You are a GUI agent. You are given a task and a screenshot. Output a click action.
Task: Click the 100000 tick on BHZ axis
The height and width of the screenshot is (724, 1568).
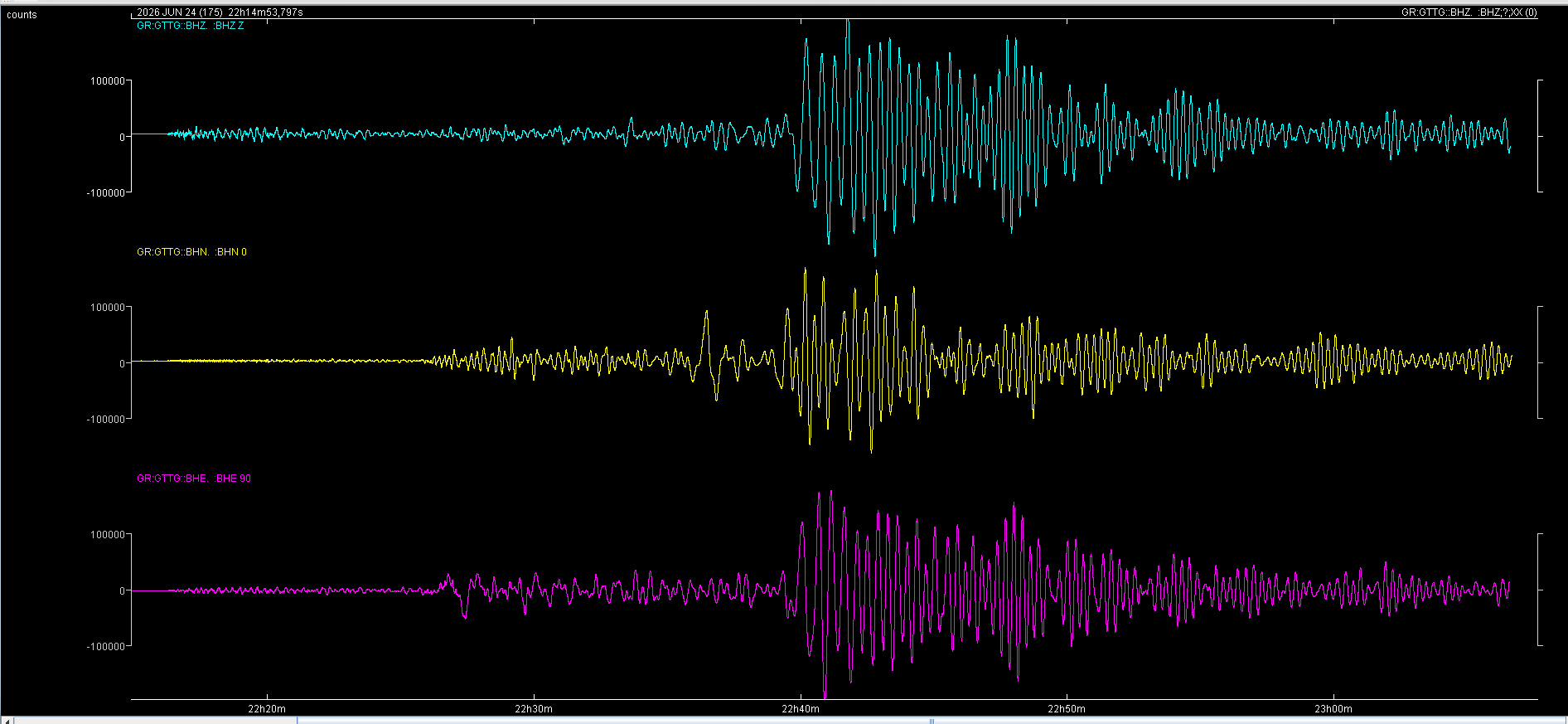click(x=108, y=81)
